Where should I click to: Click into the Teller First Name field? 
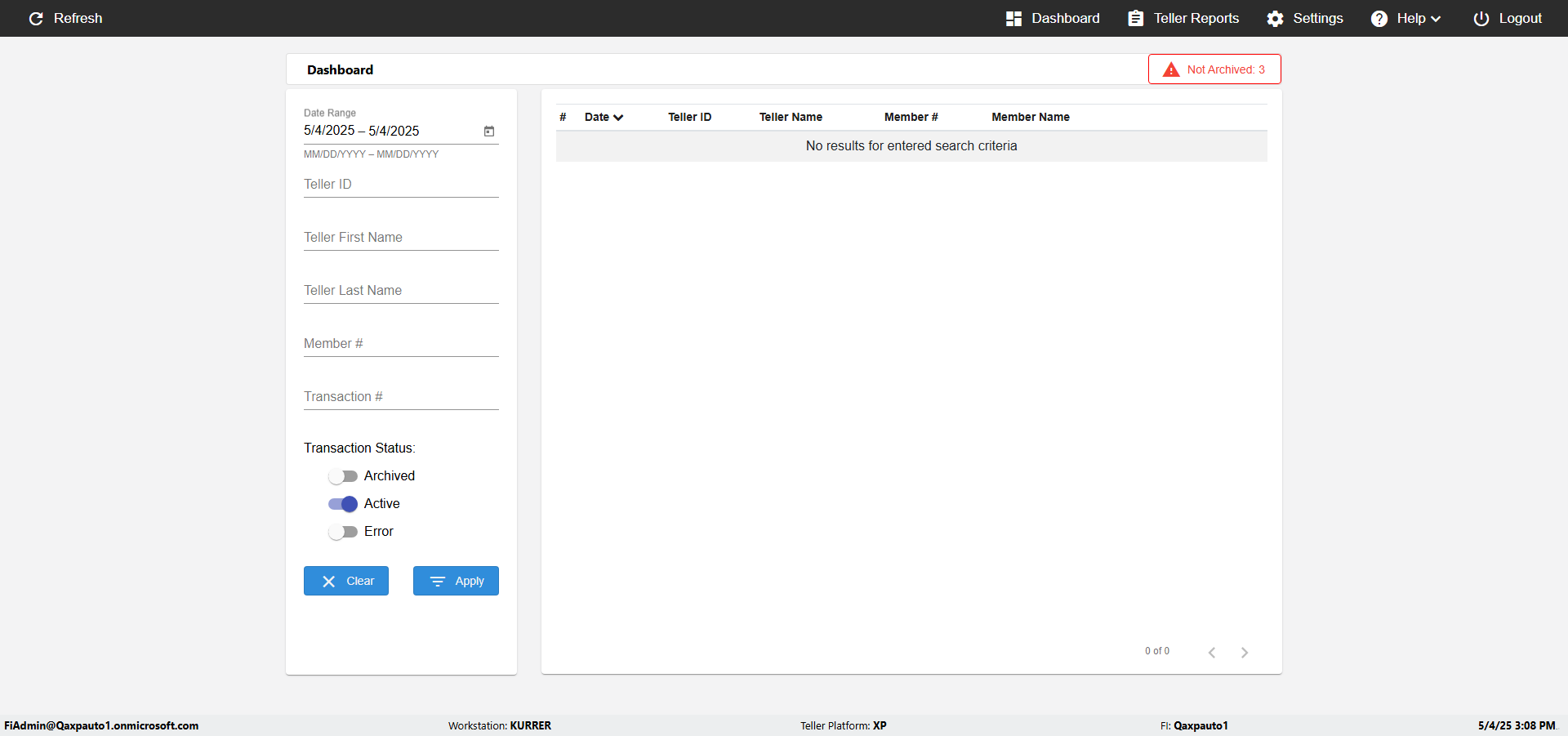pos(401,238)
